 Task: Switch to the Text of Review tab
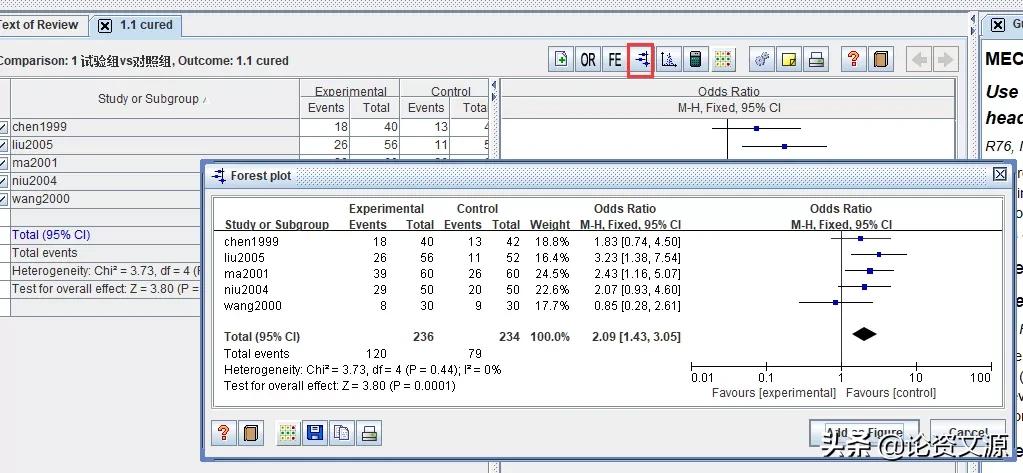(x=39, y=25)
